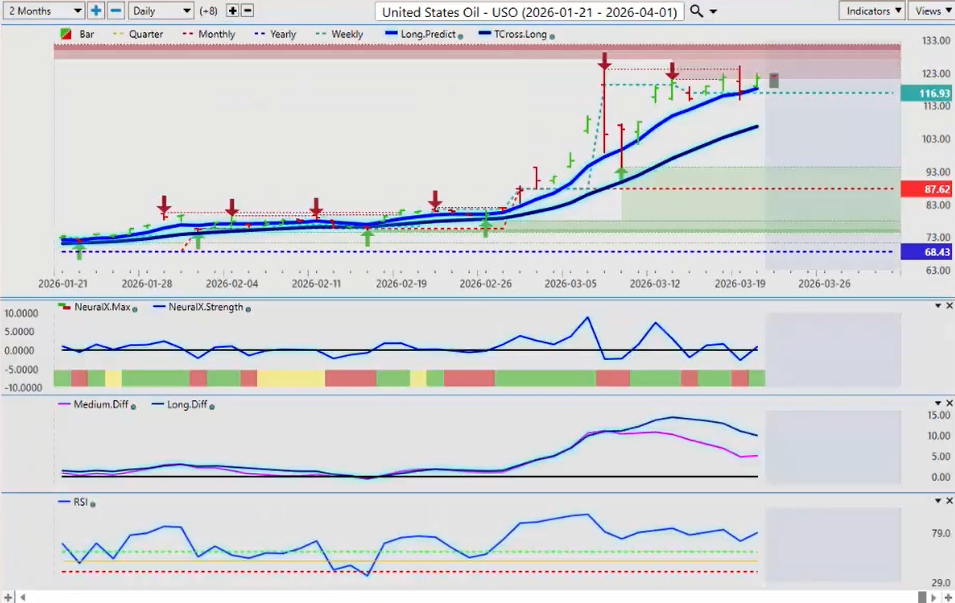The width and height of the screenshot is (955, 603).
Task: Collapse the Medium.Diff panel with its arrow
Action: pos(938,403)
